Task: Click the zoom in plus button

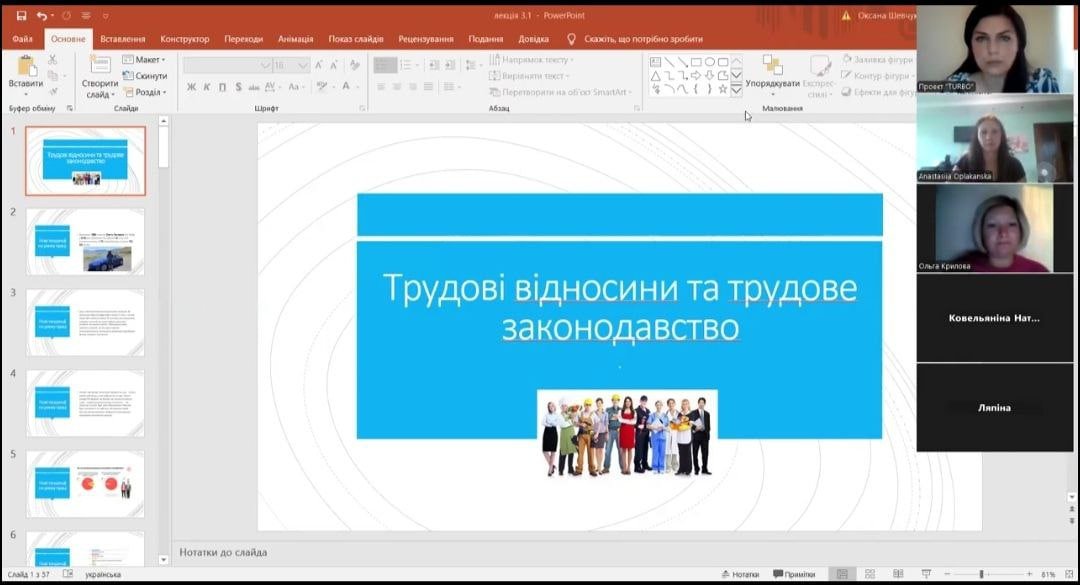Action: click(x=1030, y=574)
